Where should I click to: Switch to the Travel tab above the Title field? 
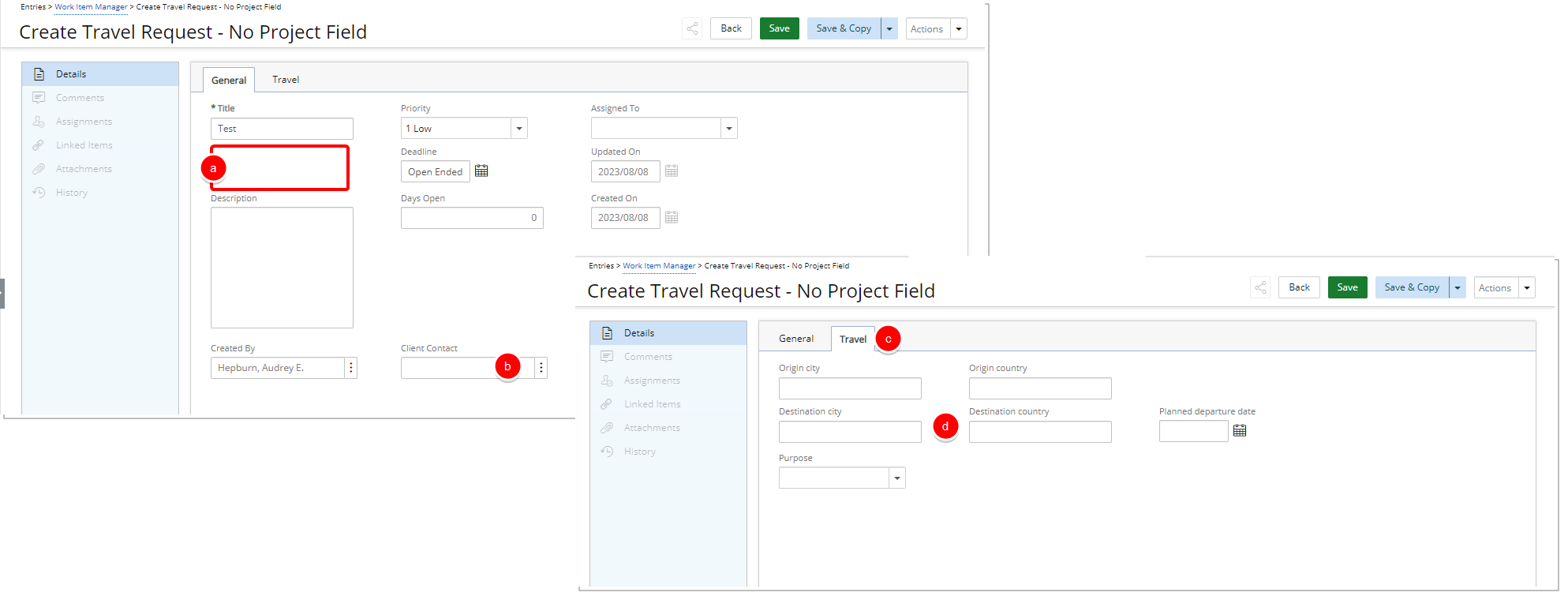(x=286, y=80)
